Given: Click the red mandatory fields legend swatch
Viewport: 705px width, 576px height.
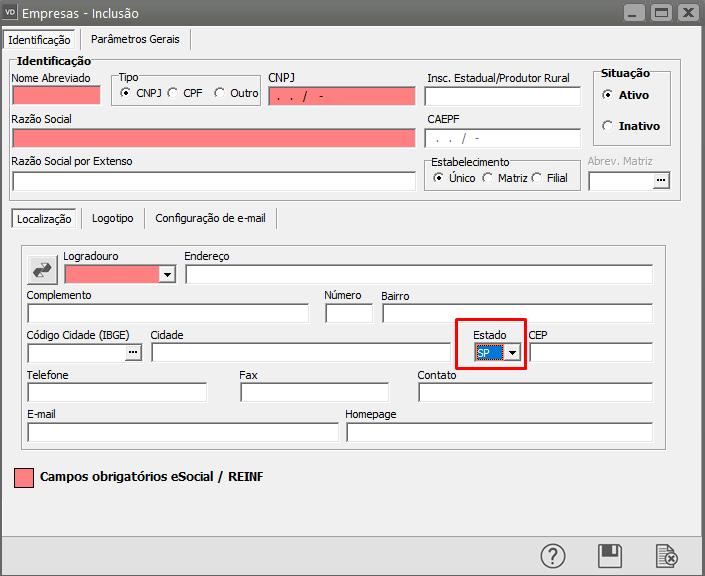Looking at the screenshot, I should click(x=23, y=477).
